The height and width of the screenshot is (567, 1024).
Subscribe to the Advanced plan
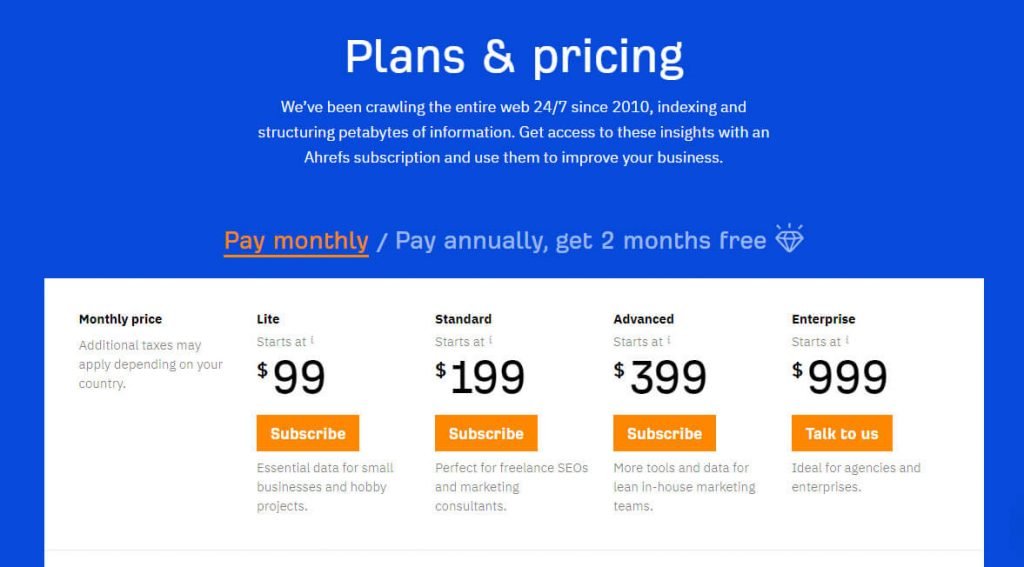point(664,433)
